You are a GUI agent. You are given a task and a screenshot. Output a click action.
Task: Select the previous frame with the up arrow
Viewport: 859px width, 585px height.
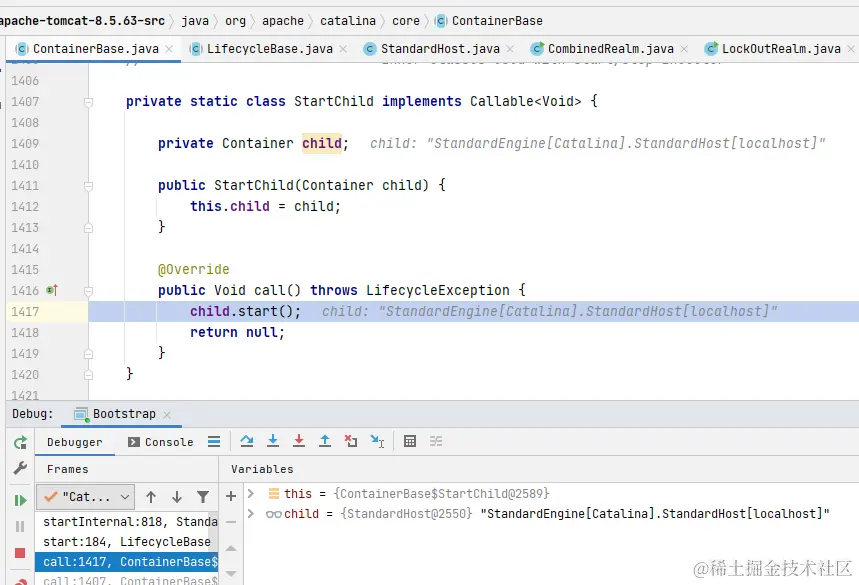pyautogui.click(x=151, y=497)
